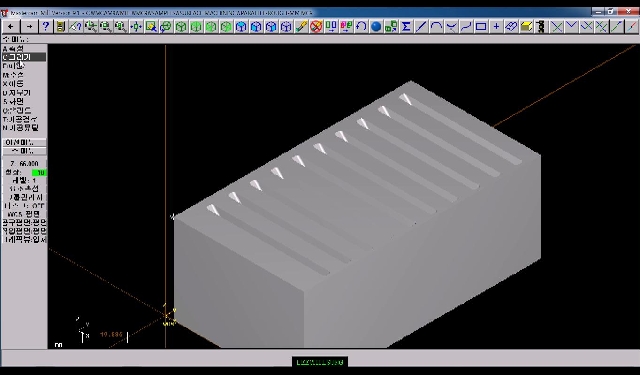The height and width of the screenshot is (375, 640).
Task: Select the Spline curve tool
Action: click(466, 27)
